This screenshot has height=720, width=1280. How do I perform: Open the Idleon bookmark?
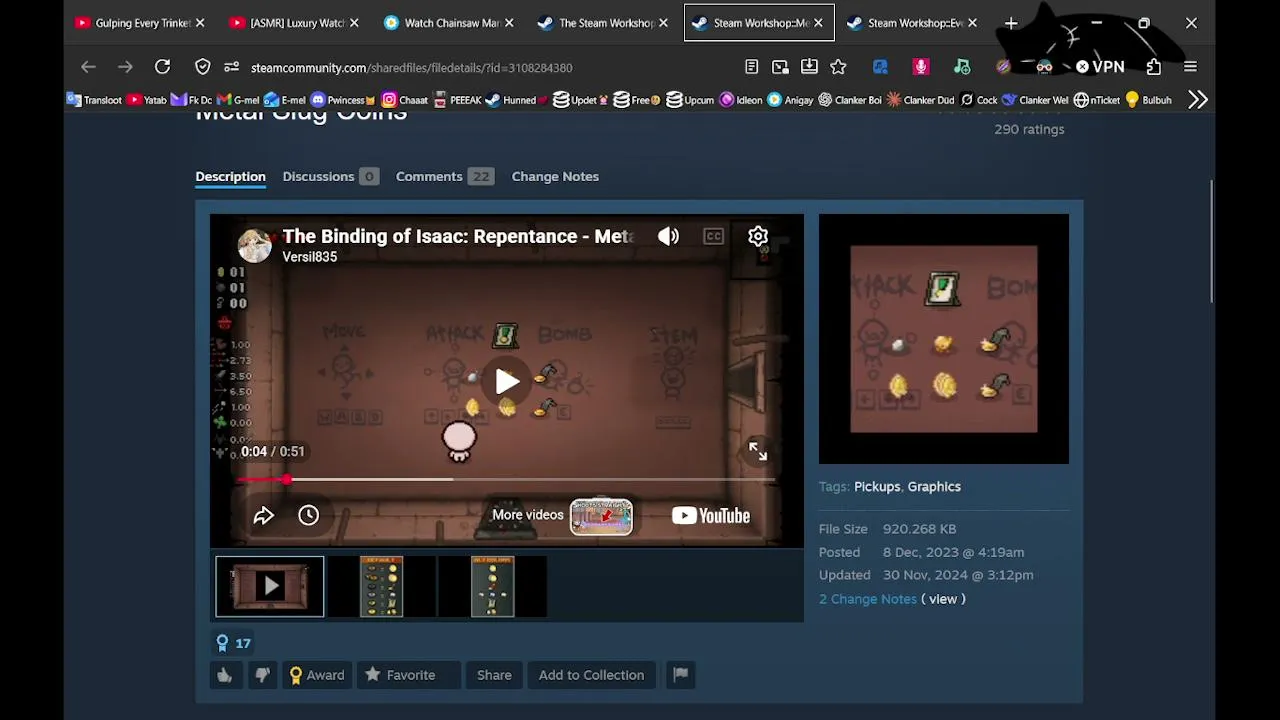click(x=741, y=100)
